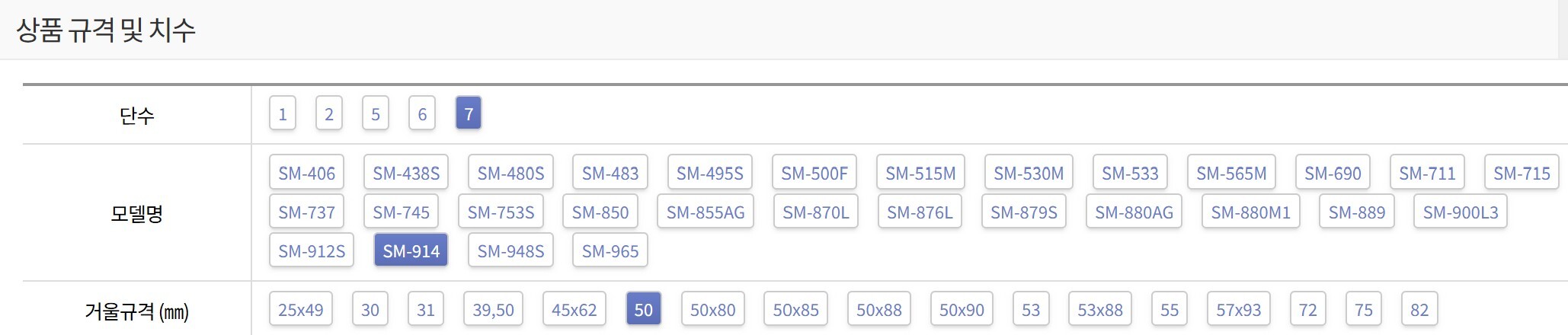Screen dimensions: 1568x335
Task: Select model SM-500F
Action: 814,173
